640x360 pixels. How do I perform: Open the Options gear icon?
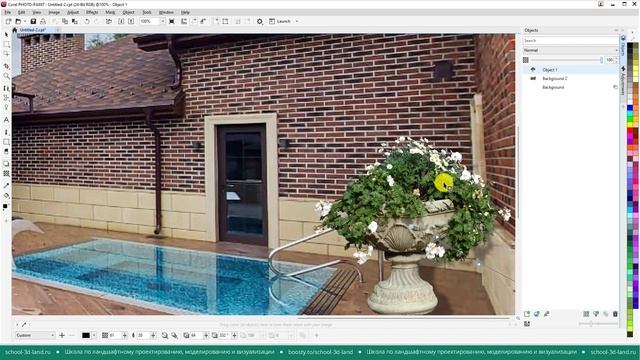pos(260,21)
